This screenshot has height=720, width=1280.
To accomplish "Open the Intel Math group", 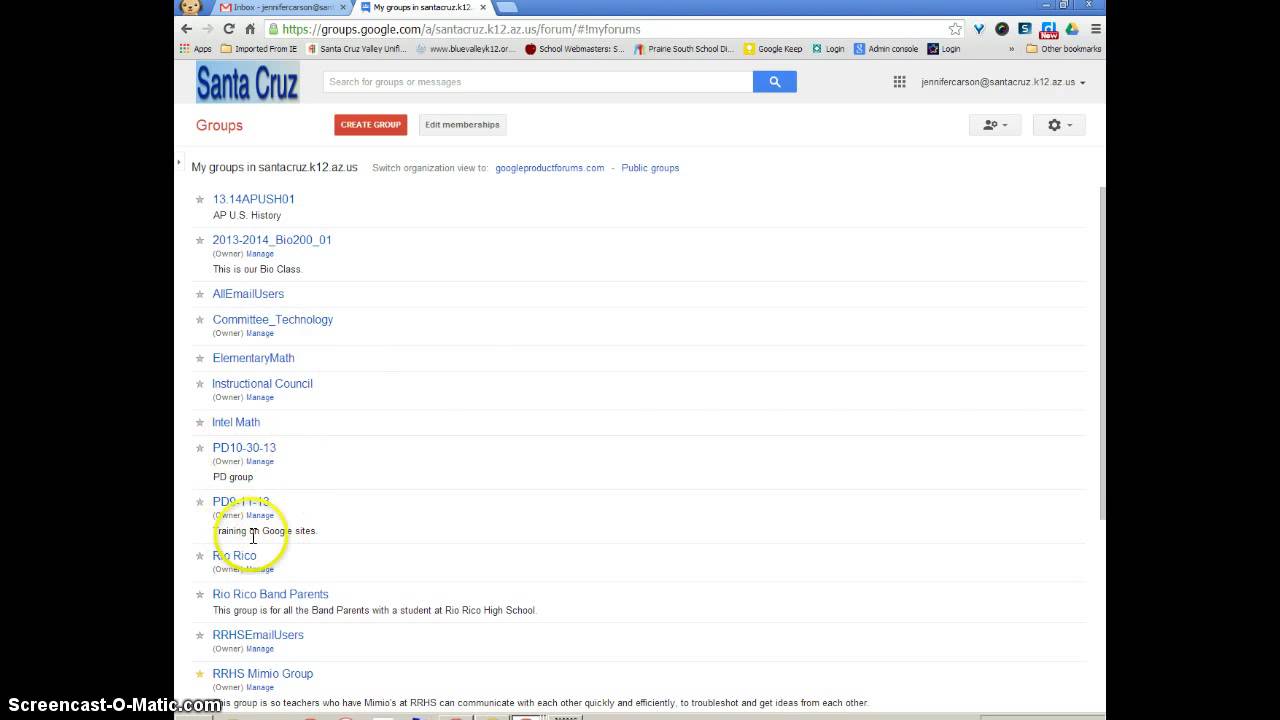I will coord(236,422).
